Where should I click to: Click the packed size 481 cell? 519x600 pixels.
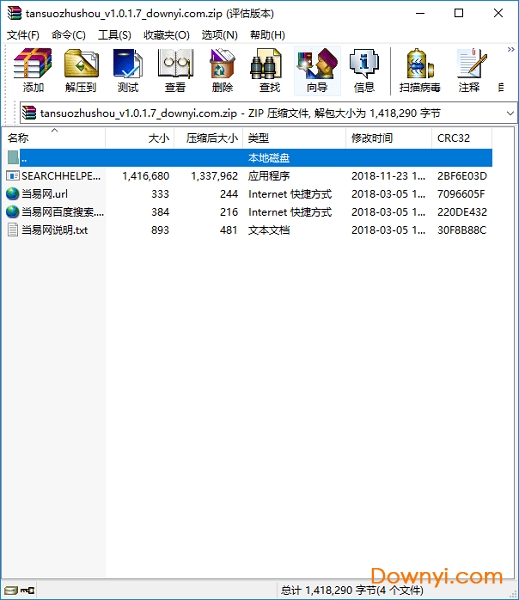[x=228, y=230]
